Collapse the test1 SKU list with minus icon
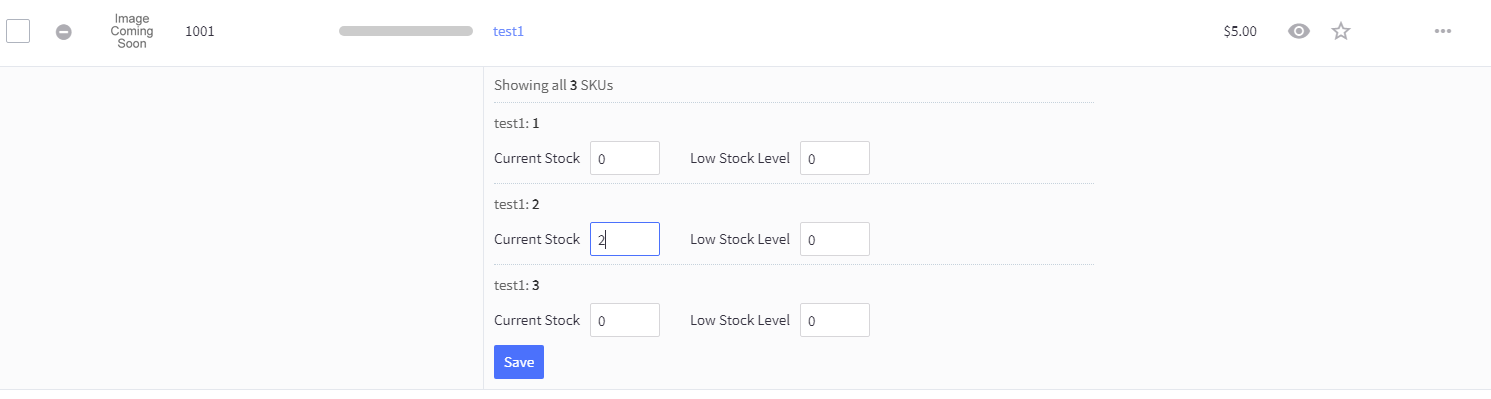The image size is (1491, 399). pyautogui.click(x=63, y=32)
